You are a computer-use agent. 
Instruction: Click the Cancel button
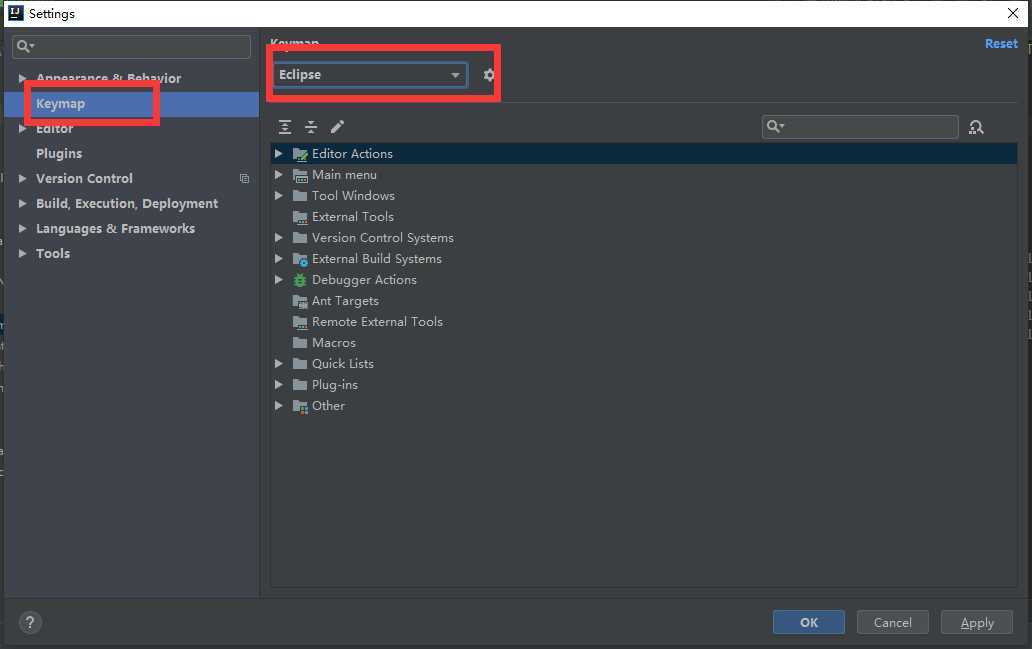coord(892,622)
